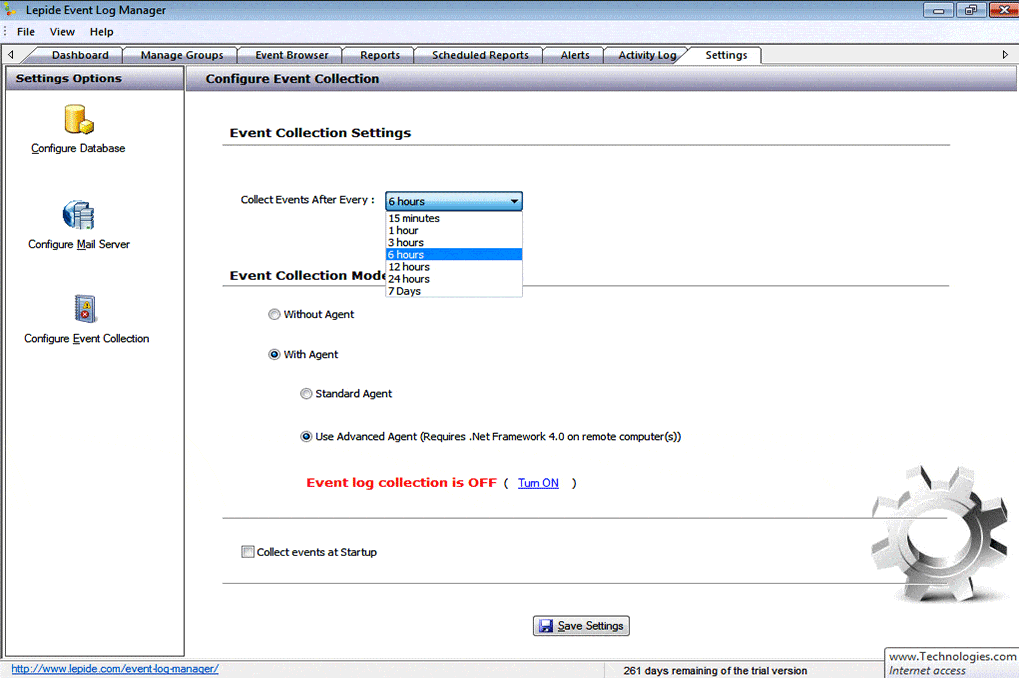Enable Collect events at Startup checkbox

tap(248, 552)
